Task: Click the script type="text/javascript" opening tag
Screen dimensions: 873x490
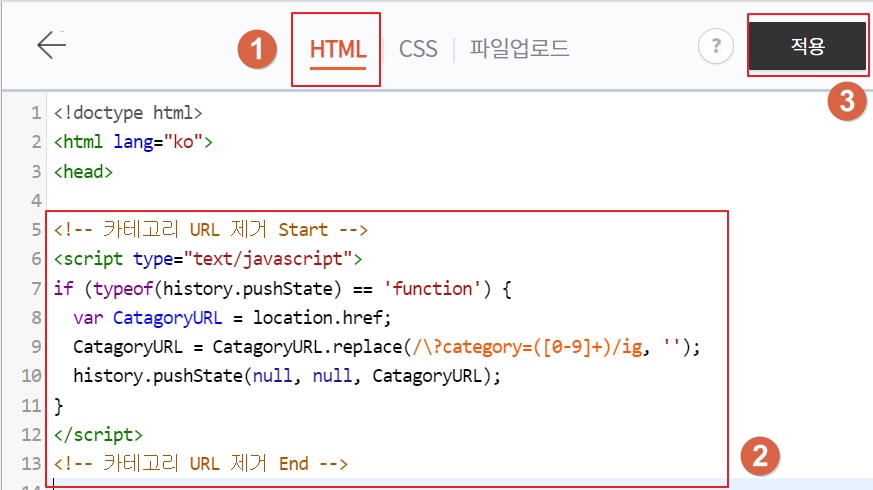Action: point(208,259)
